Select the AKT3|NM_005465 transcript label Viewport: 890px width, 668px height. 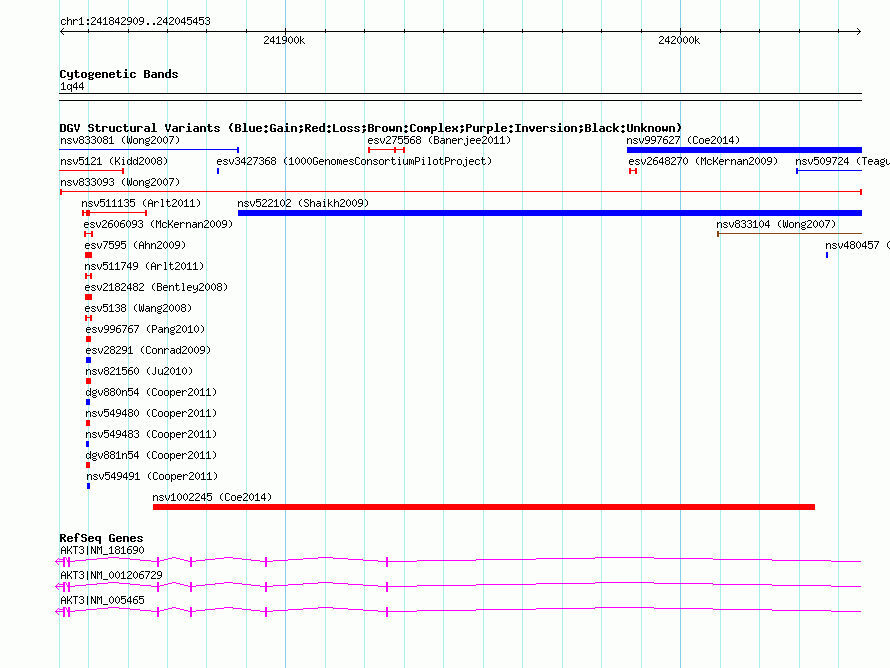[x=102, y=600]
